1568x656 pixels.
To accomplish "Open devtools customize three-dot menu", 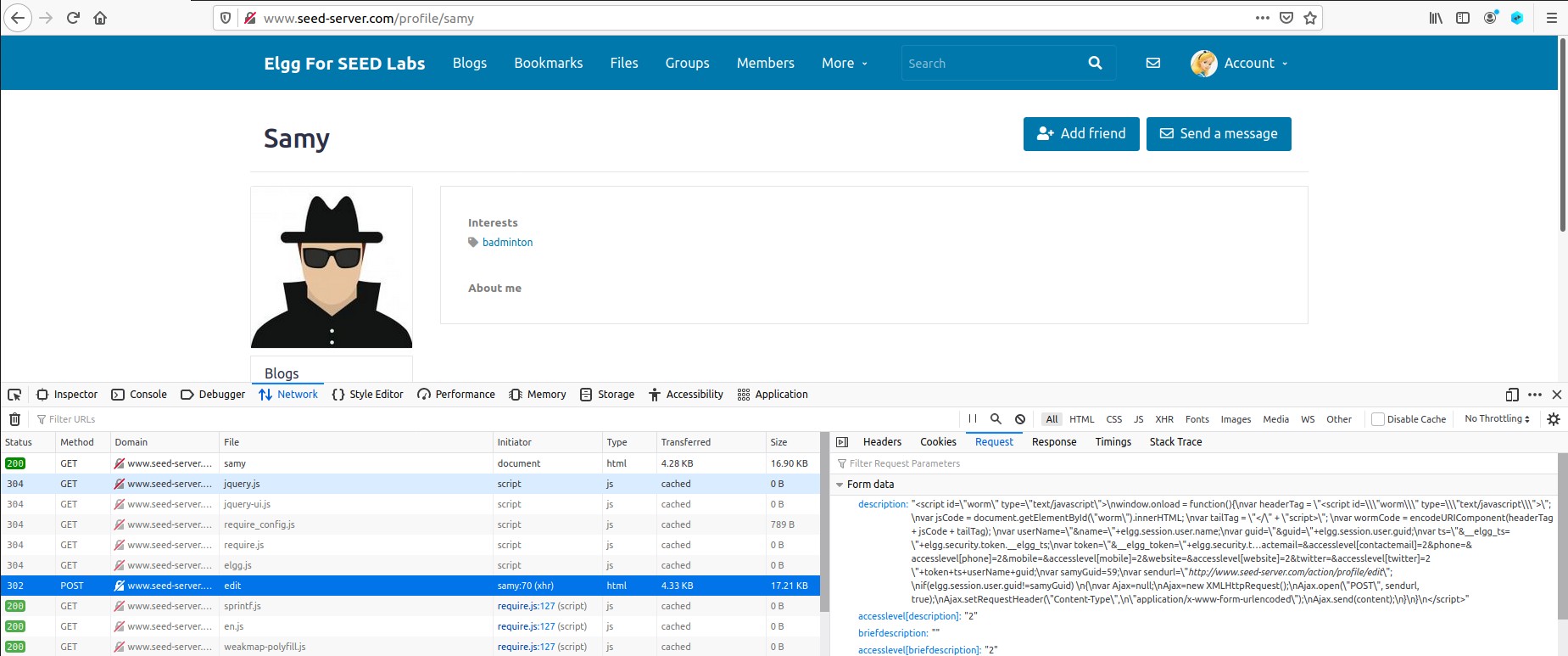I will [1535, 395].
